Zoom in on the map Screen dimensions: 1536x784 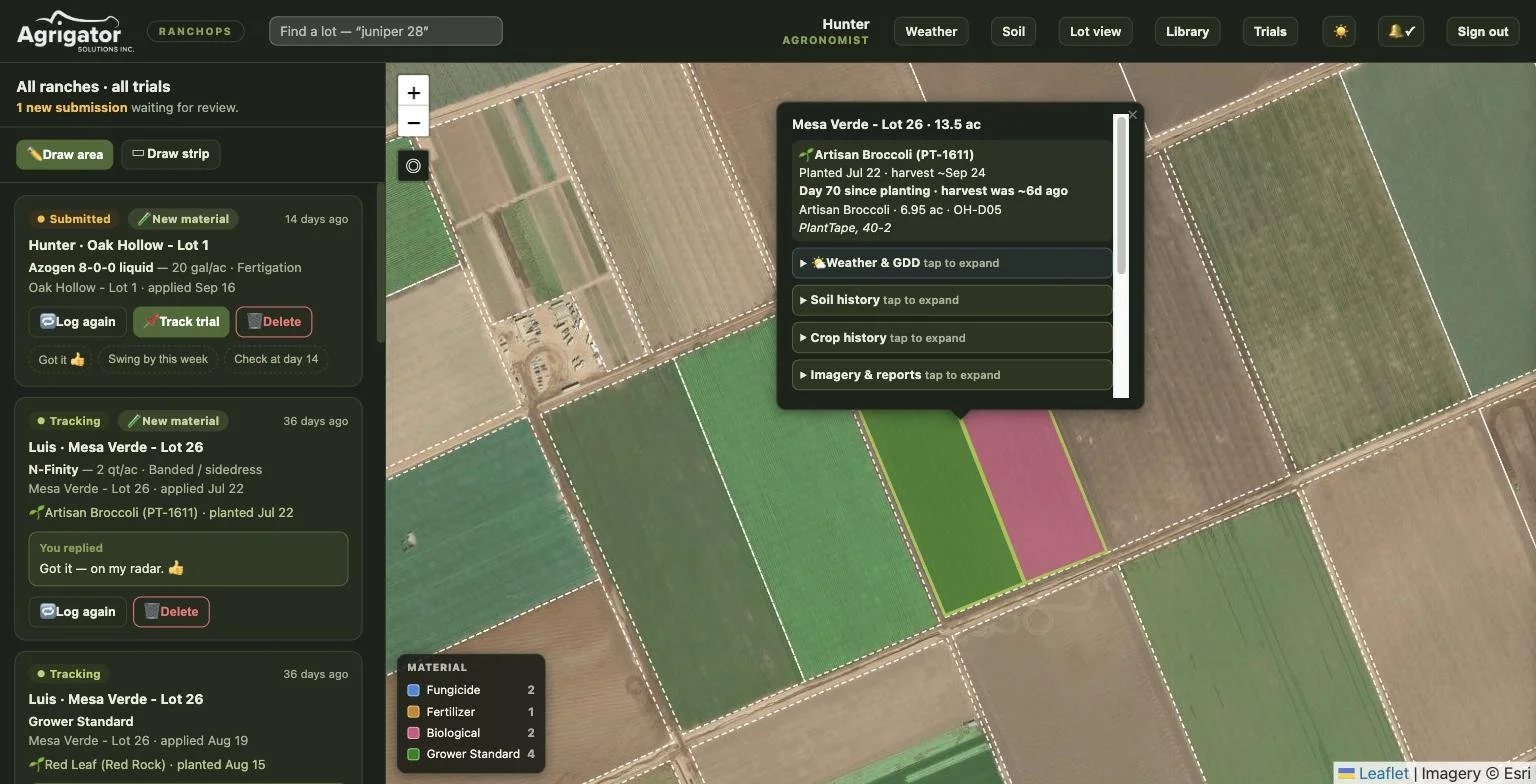point(413,92)
